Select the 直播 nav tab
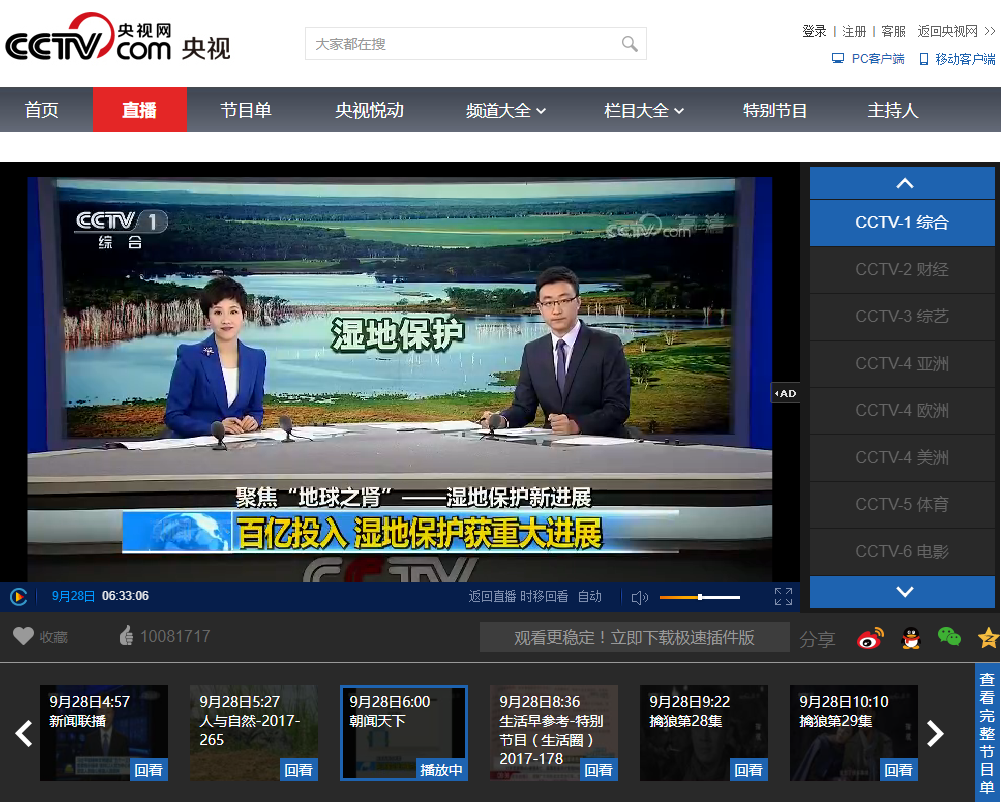The height and width of the screenshot is (802, 1001). click(x=140, y=110)
